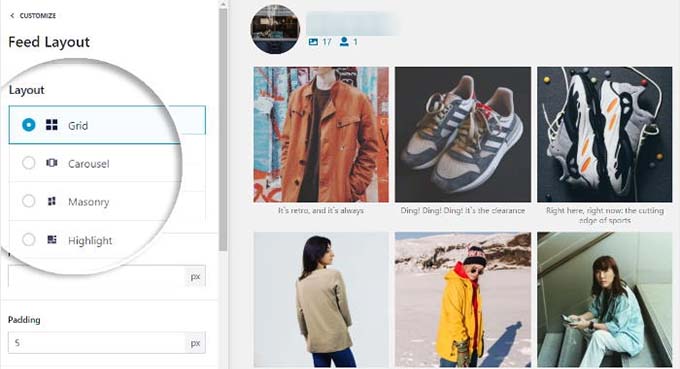Click the Grid option label

pos(78,126)
